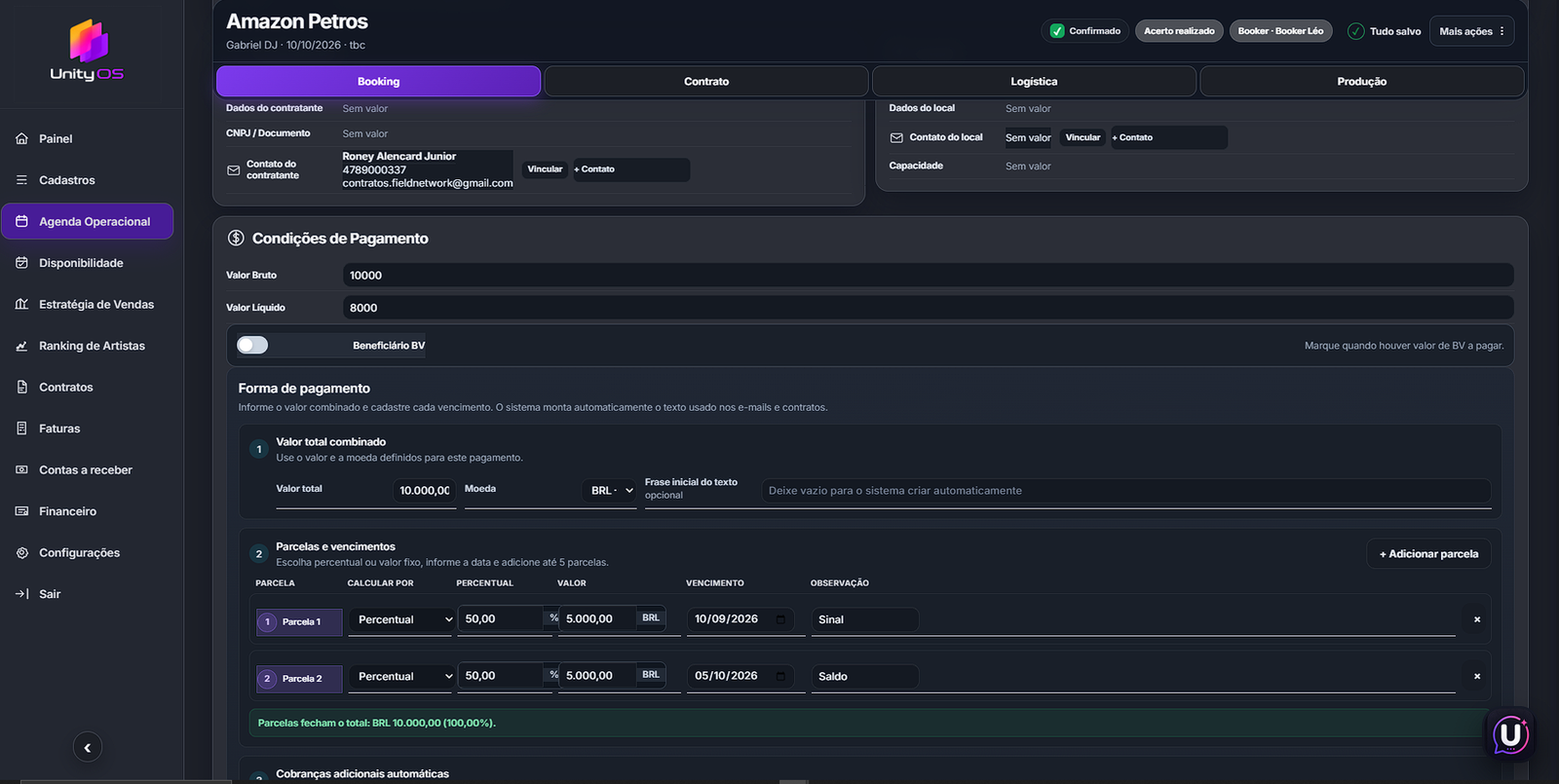Click Parcela 2 valor 5.000,00 field
1559x784 pixels.
click(x=598, y=675)
